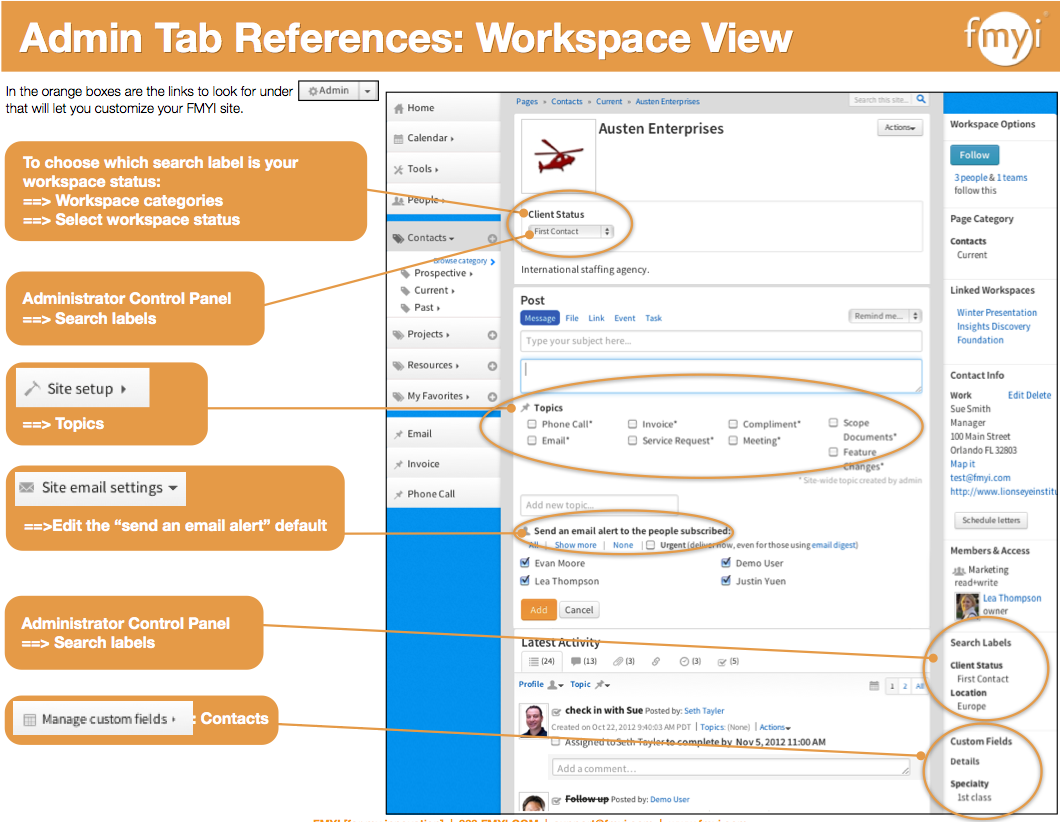Open the pinned Phone Call page
1060x822 pixels.
[430, 493]
